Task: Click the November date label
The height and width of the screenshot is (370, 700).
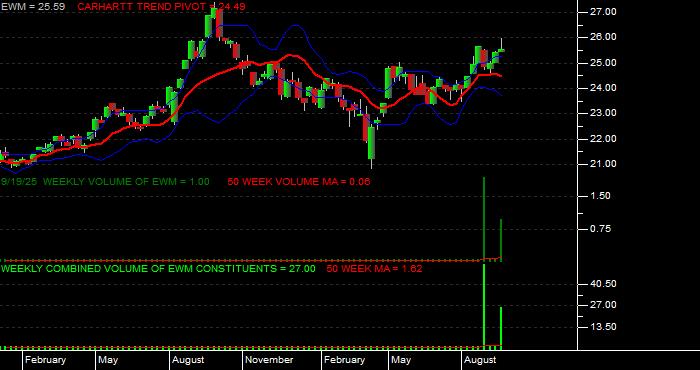Action: point(270,360)
